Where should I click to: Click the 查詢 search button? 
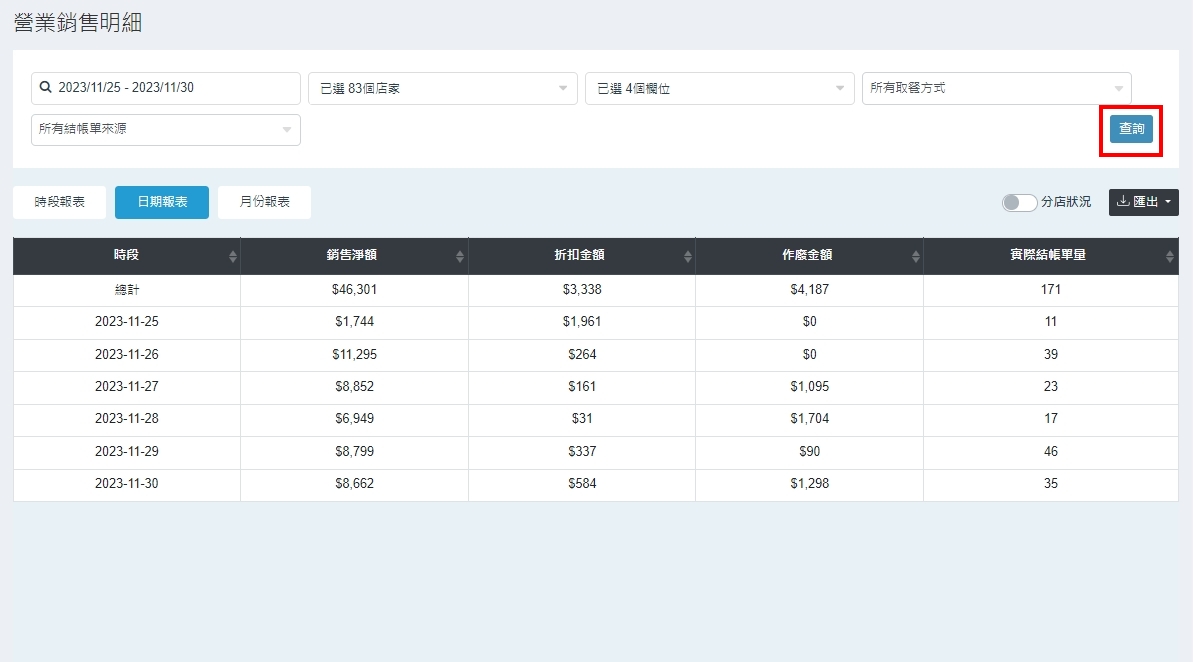pyautogui.click(x=1131, y=129)
